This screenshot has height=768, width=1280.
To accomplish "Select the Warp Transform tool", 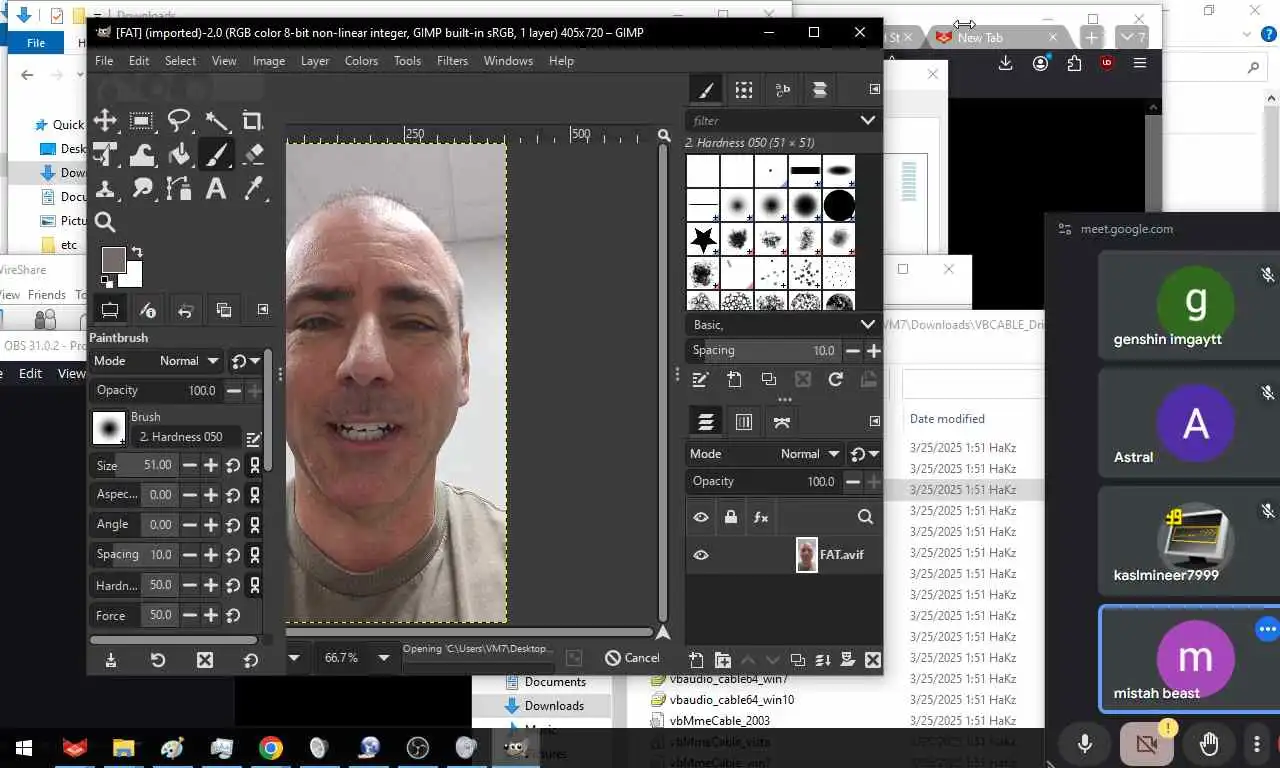I will 141,155.
